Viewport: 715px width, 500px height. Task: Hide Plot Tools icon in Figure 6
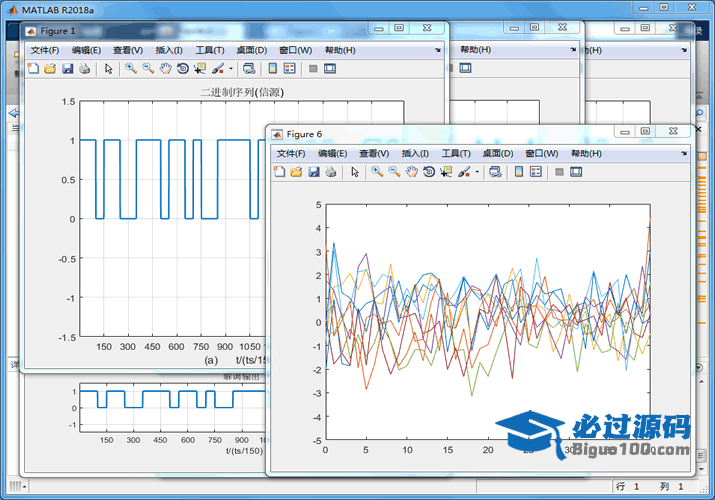click(559, 172)
